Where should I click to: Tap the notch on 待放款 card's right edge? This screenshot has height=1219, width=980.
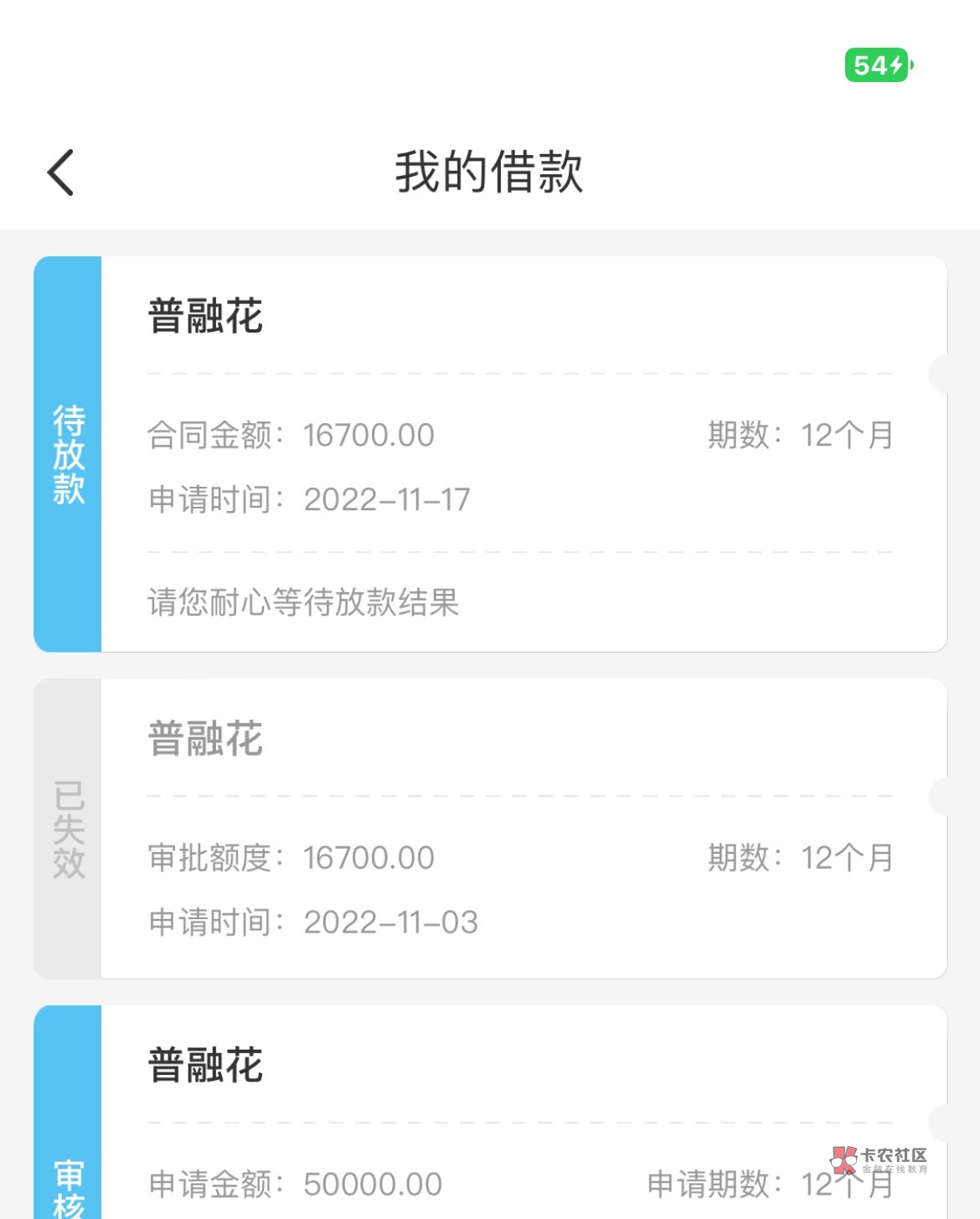click(x=938, y=374)
